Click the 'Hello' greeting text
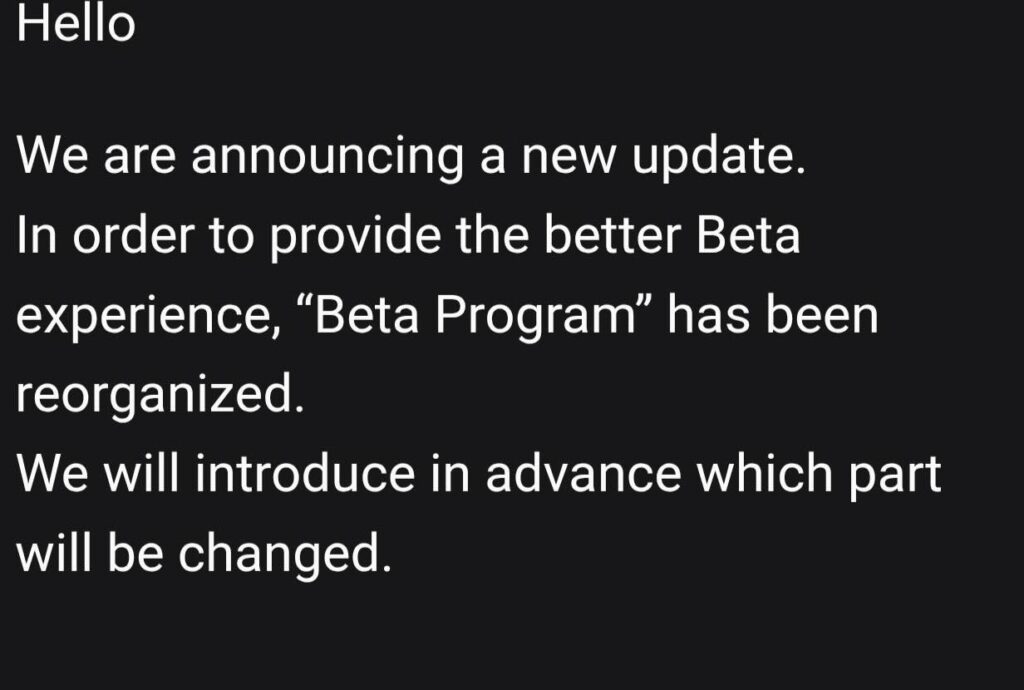 tap(76, 24)
